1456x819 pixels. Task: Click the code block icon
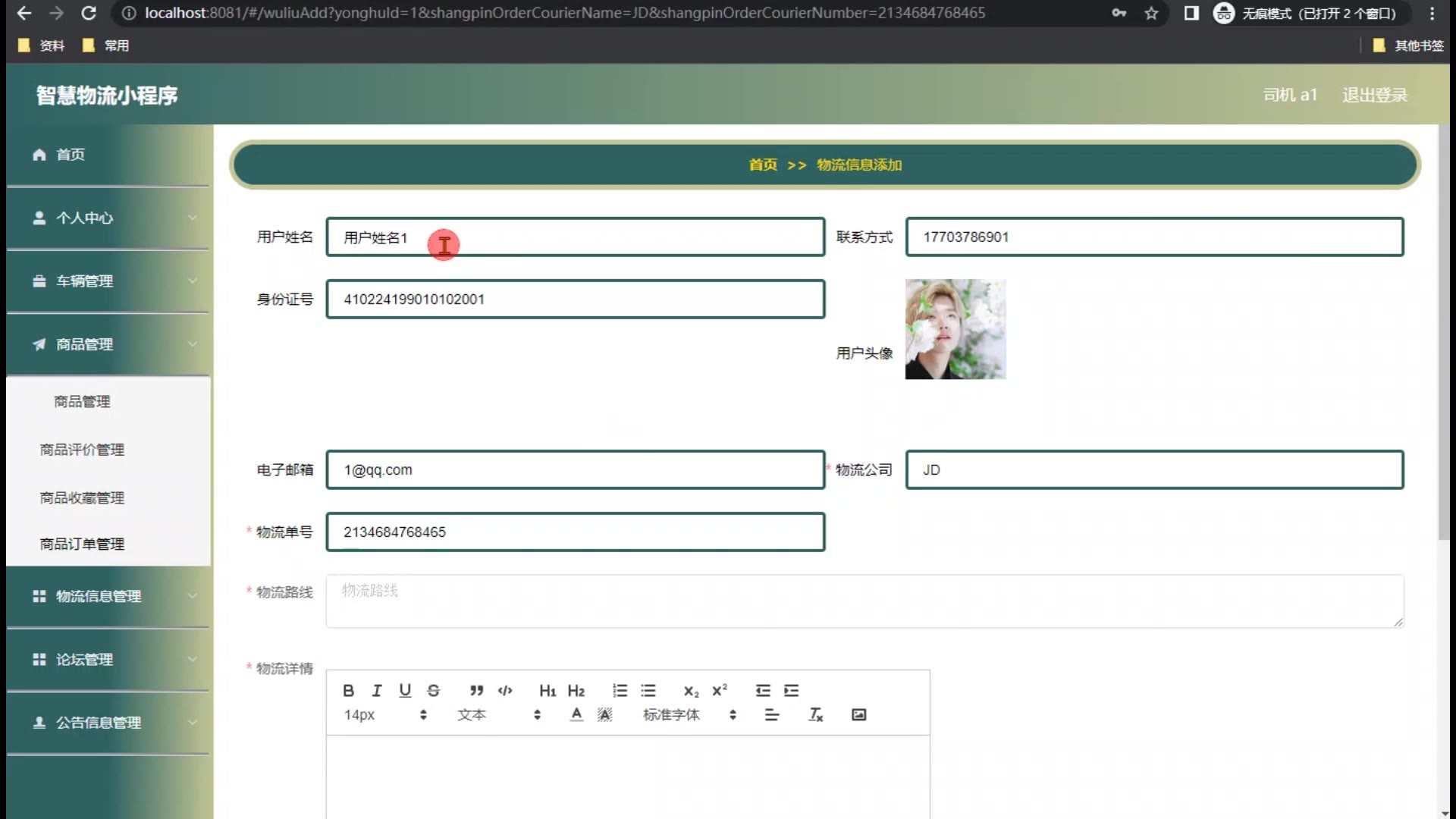505,690
